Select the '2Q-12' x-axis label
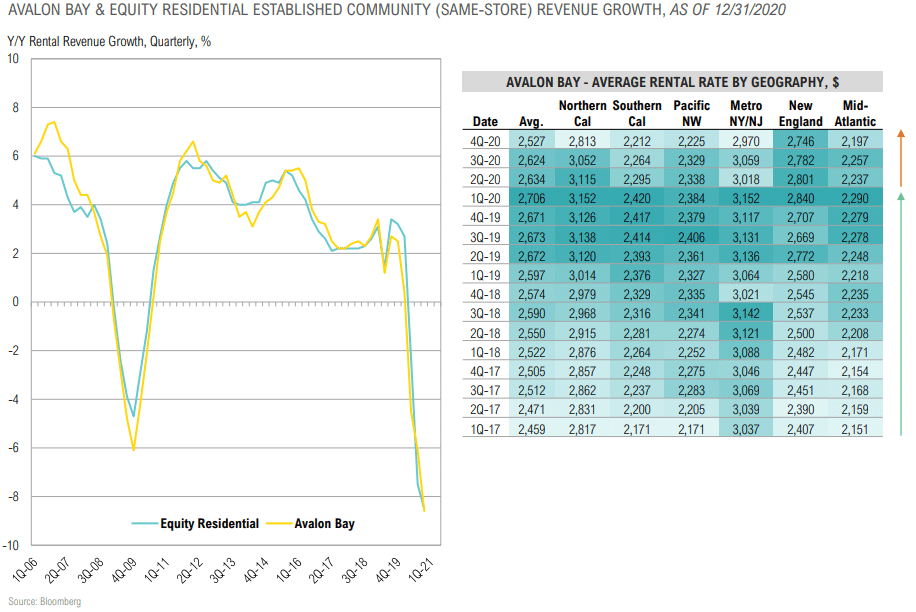Screen dimensions: 916x612 coord(190,569)
